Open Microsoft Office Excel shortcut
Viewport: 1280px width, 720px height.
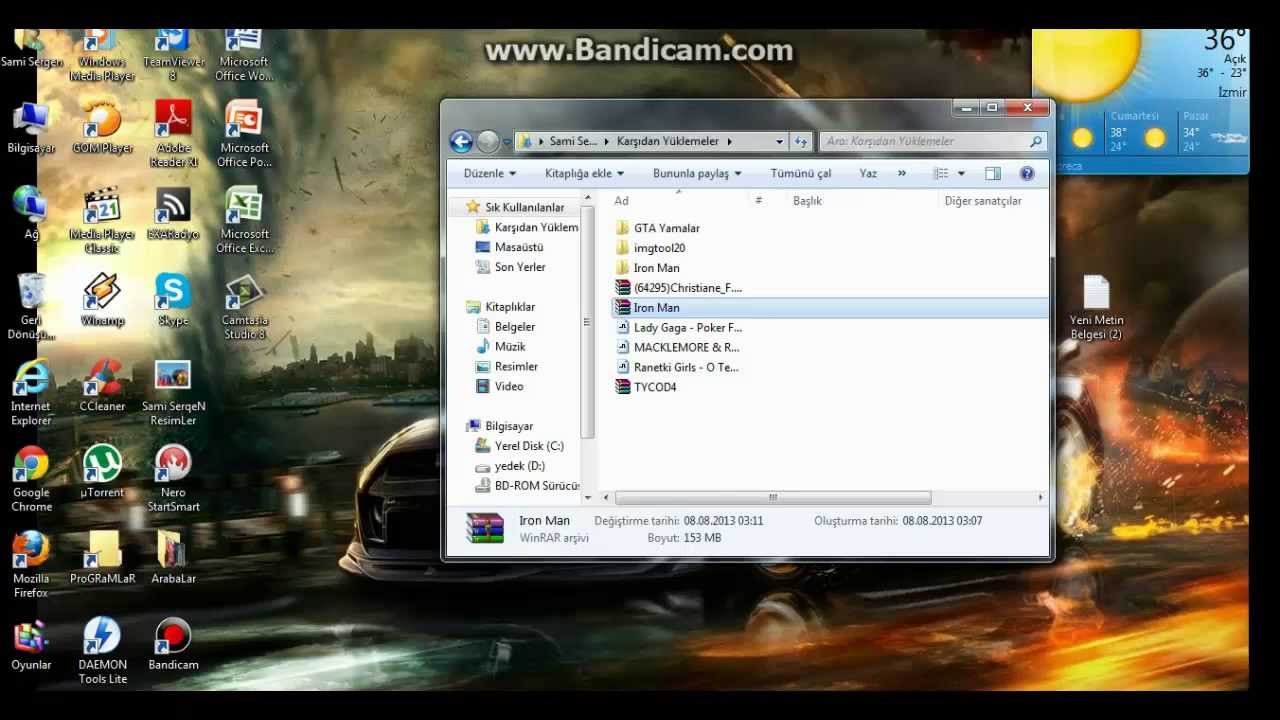pyautogui.click(x=244, y=219)
